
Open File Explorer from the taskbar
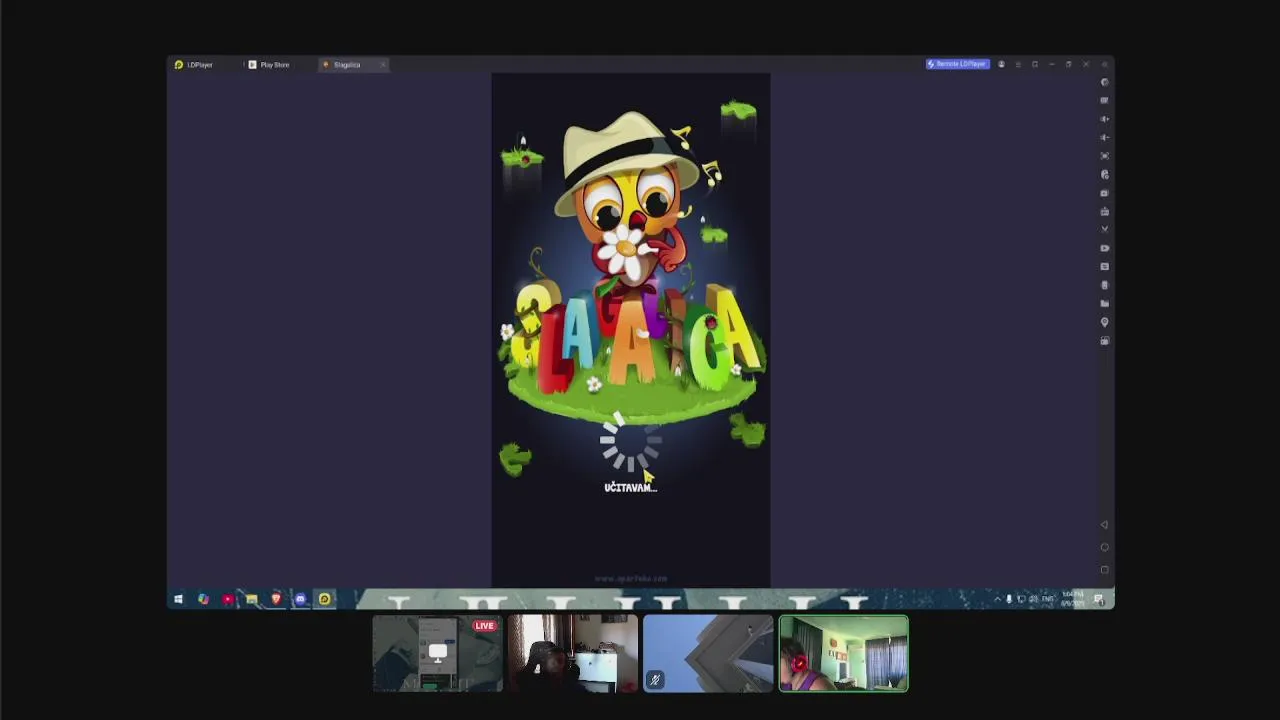(x=252, y=599)
